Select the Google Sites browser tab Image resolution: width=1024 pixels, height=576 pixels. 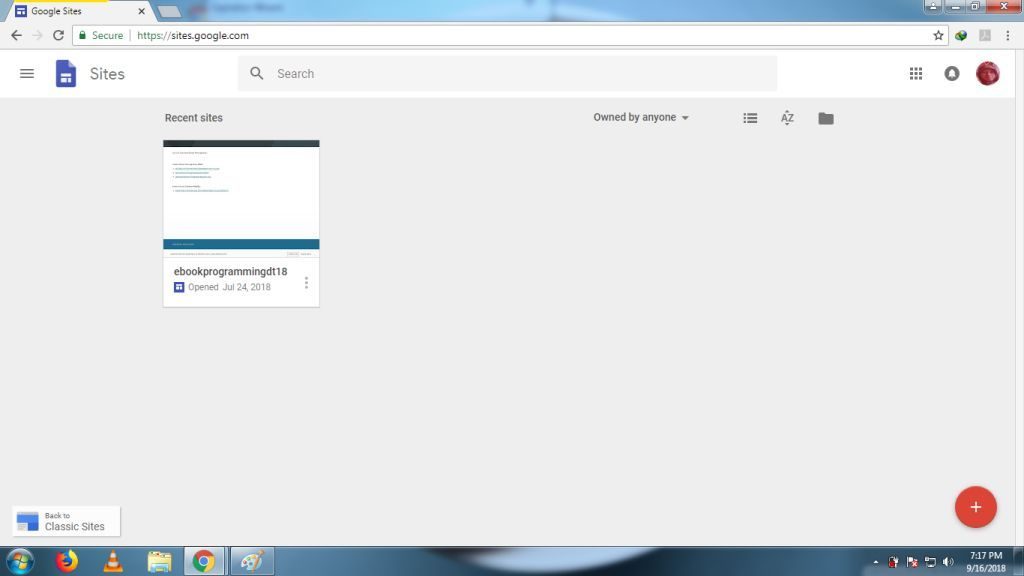click(75, 11)
